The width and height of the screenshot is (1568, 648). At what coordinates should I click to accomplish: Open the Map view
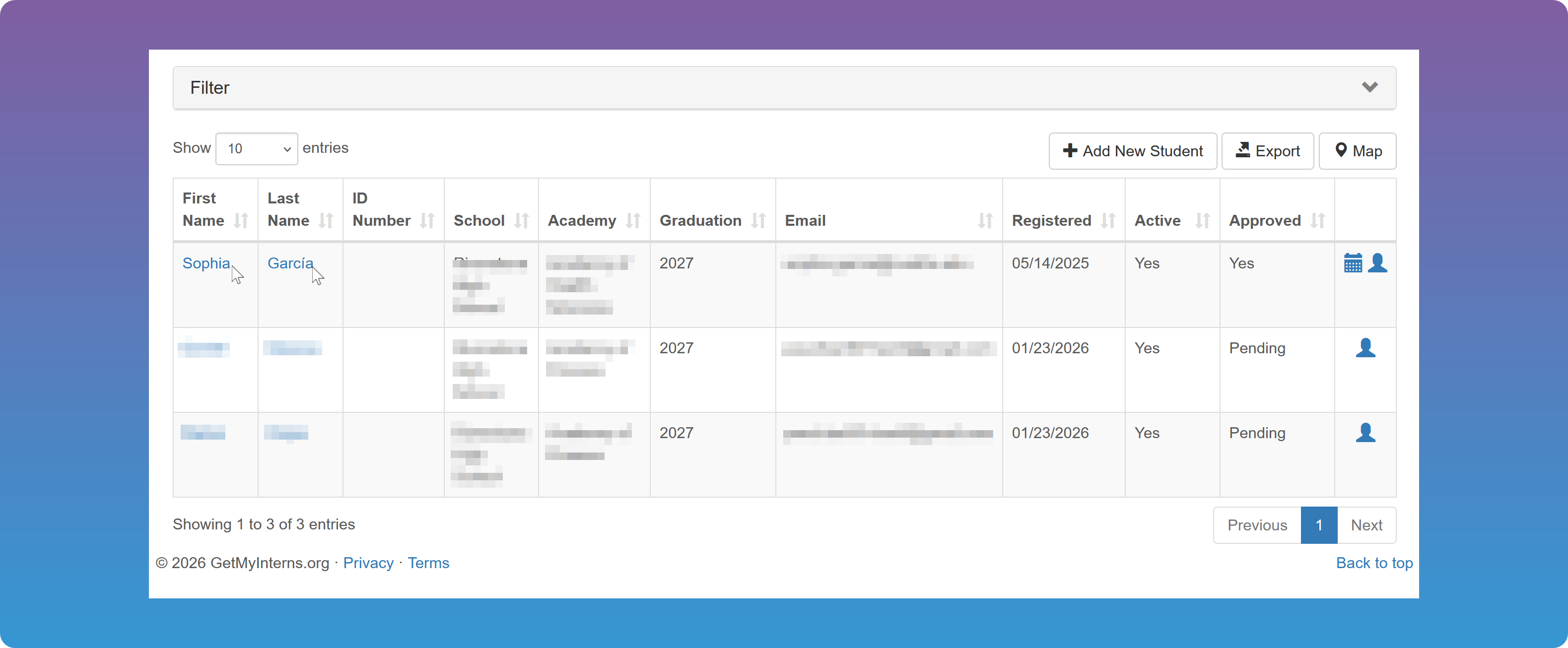click(1357, 151)
